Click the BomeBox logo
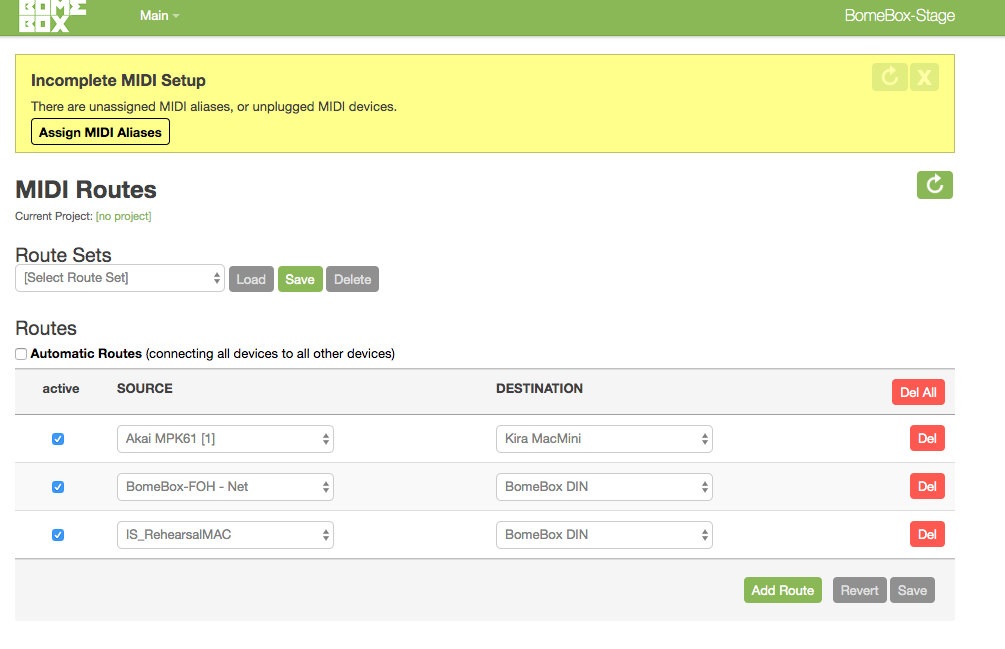 53,16
